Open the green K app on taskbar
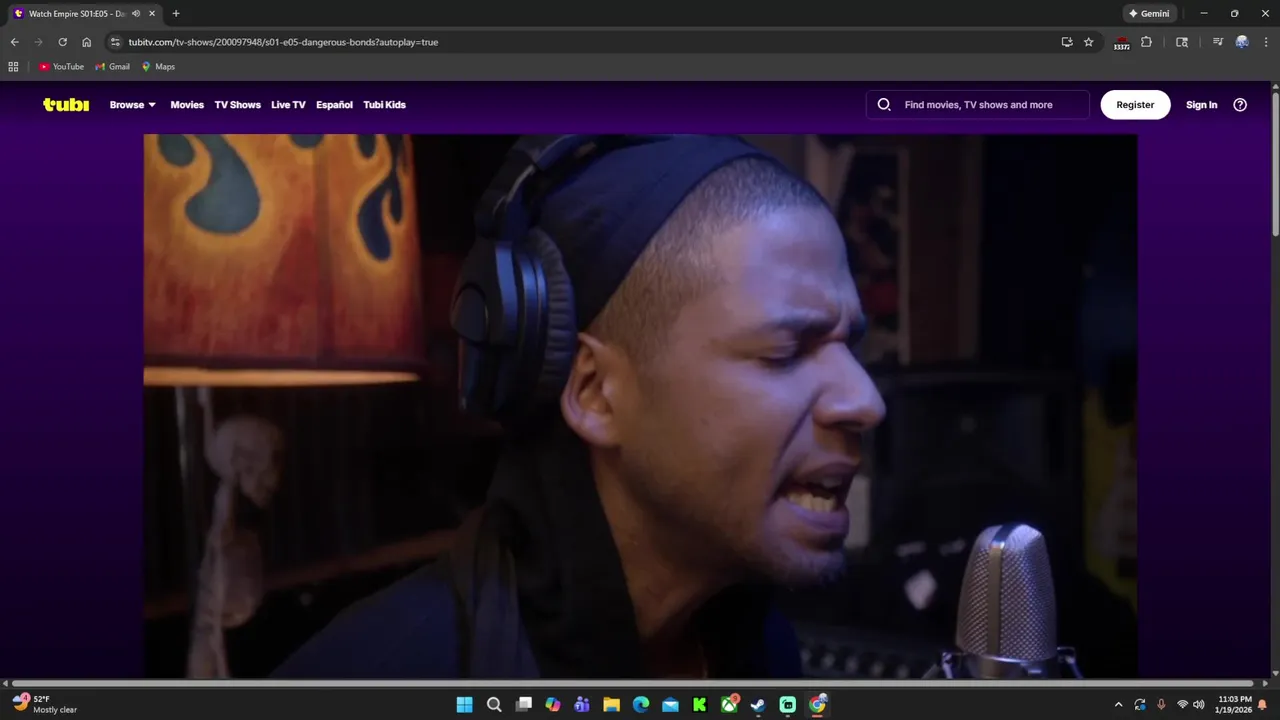 (700, 705)
